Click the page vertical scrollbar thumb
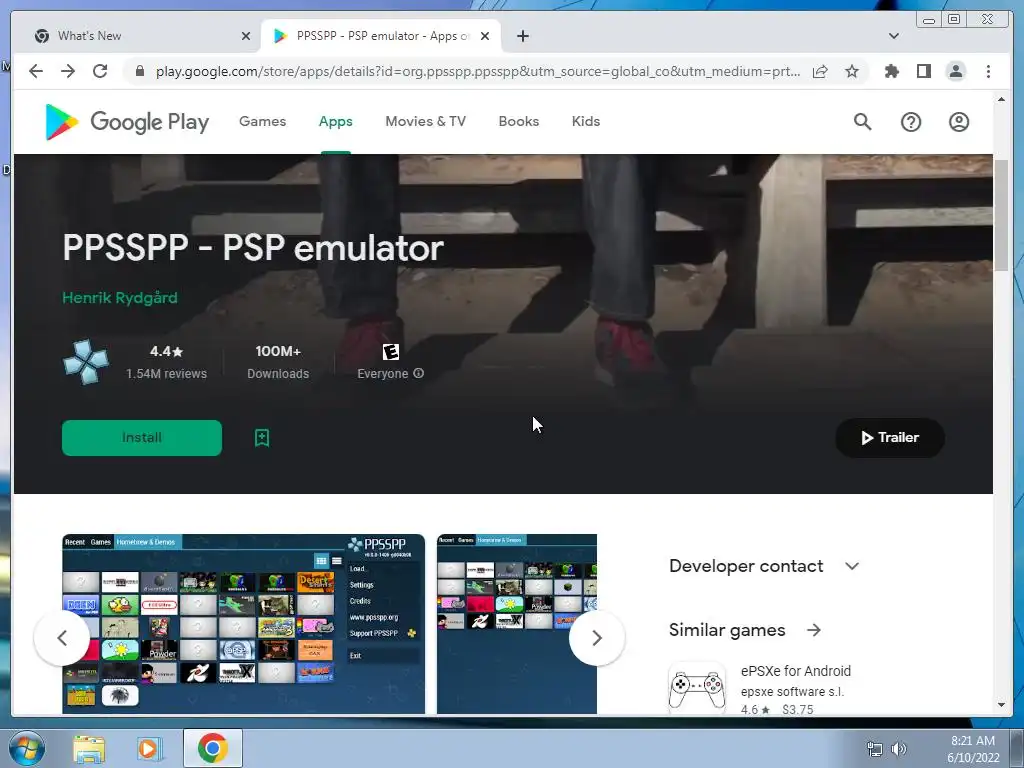The width and height of the screenshot is (1024, 768). pyautogui.click(x=1002, y=215)
